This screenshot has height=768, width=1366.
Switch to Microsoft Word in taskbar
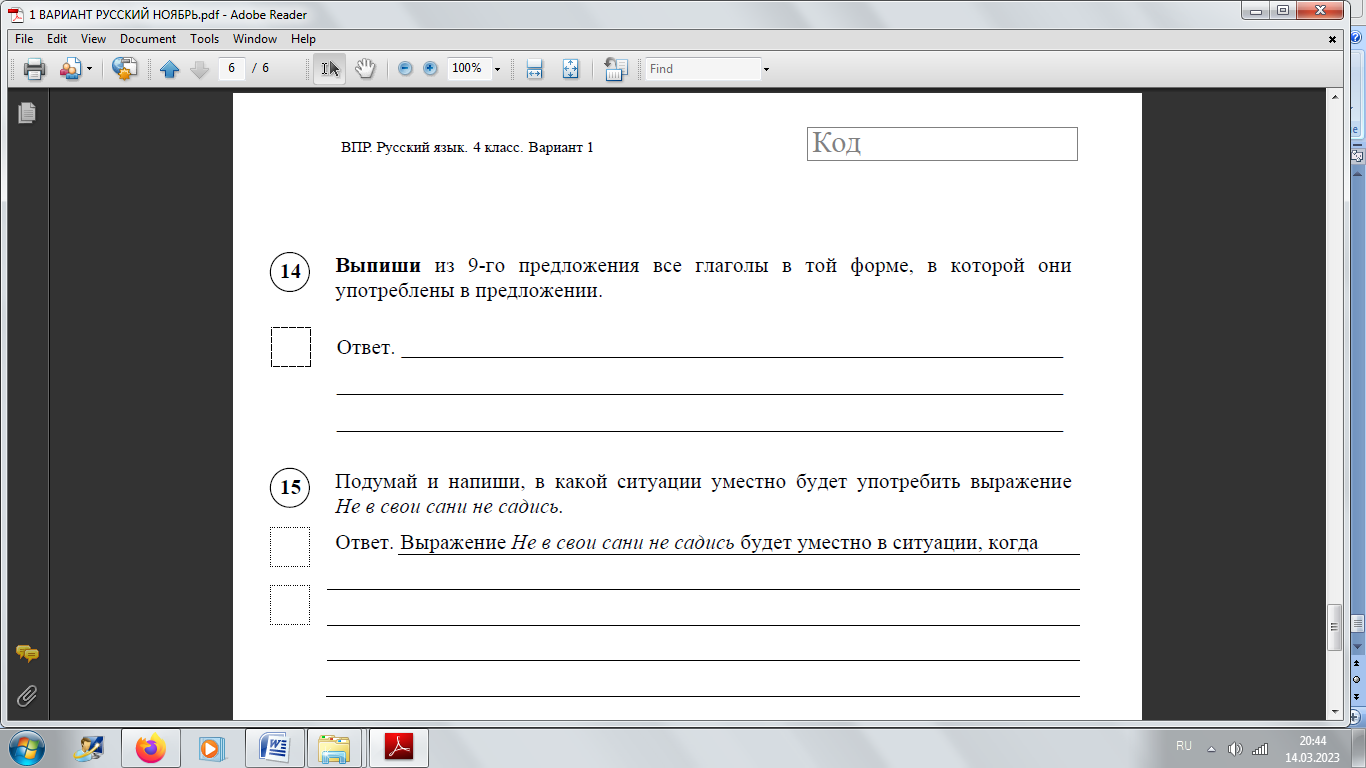pyautogui.click(x=274, y=748)
